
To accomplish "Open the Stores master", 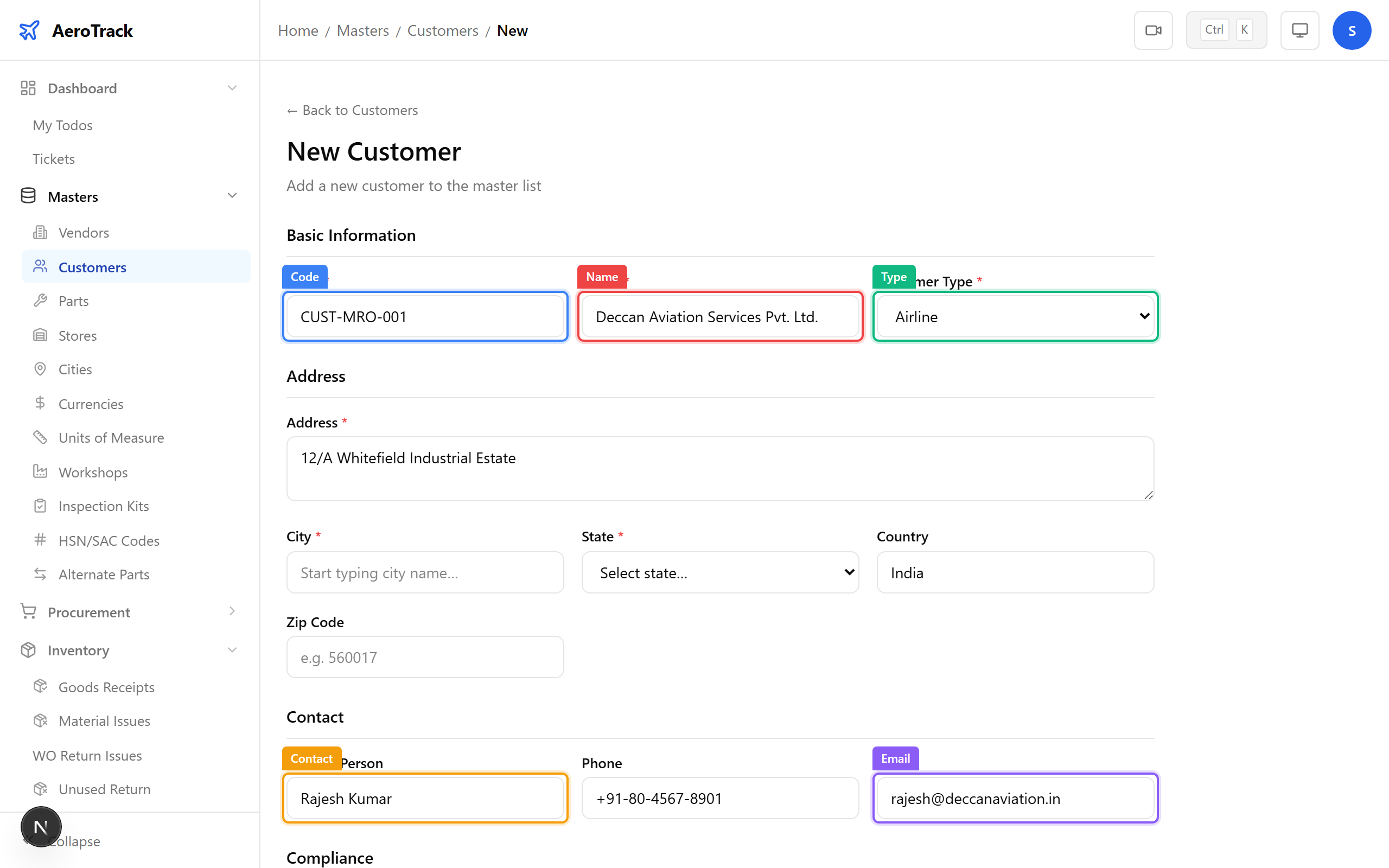I will (77, 335).
